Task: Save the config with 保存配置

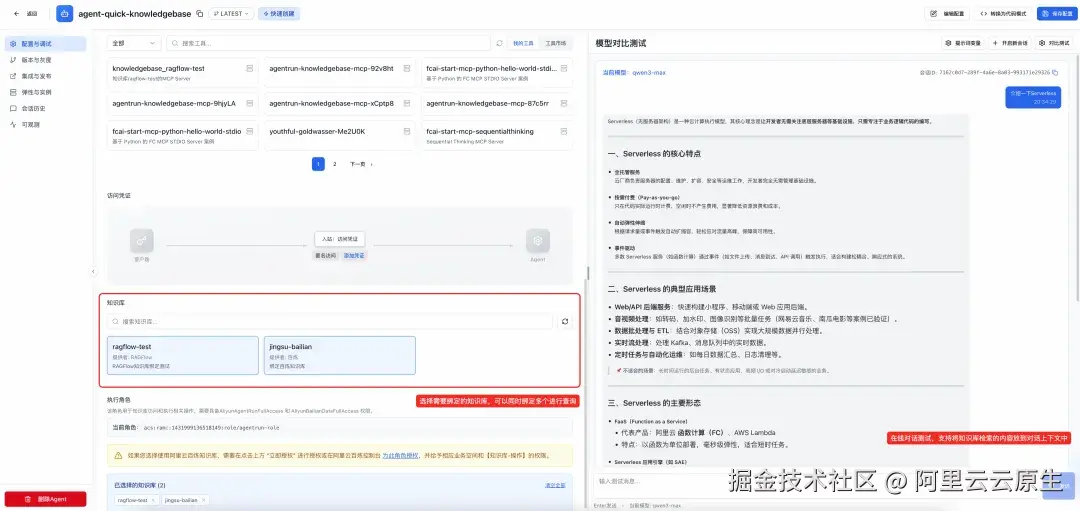Action: (x=1055, y=14)
